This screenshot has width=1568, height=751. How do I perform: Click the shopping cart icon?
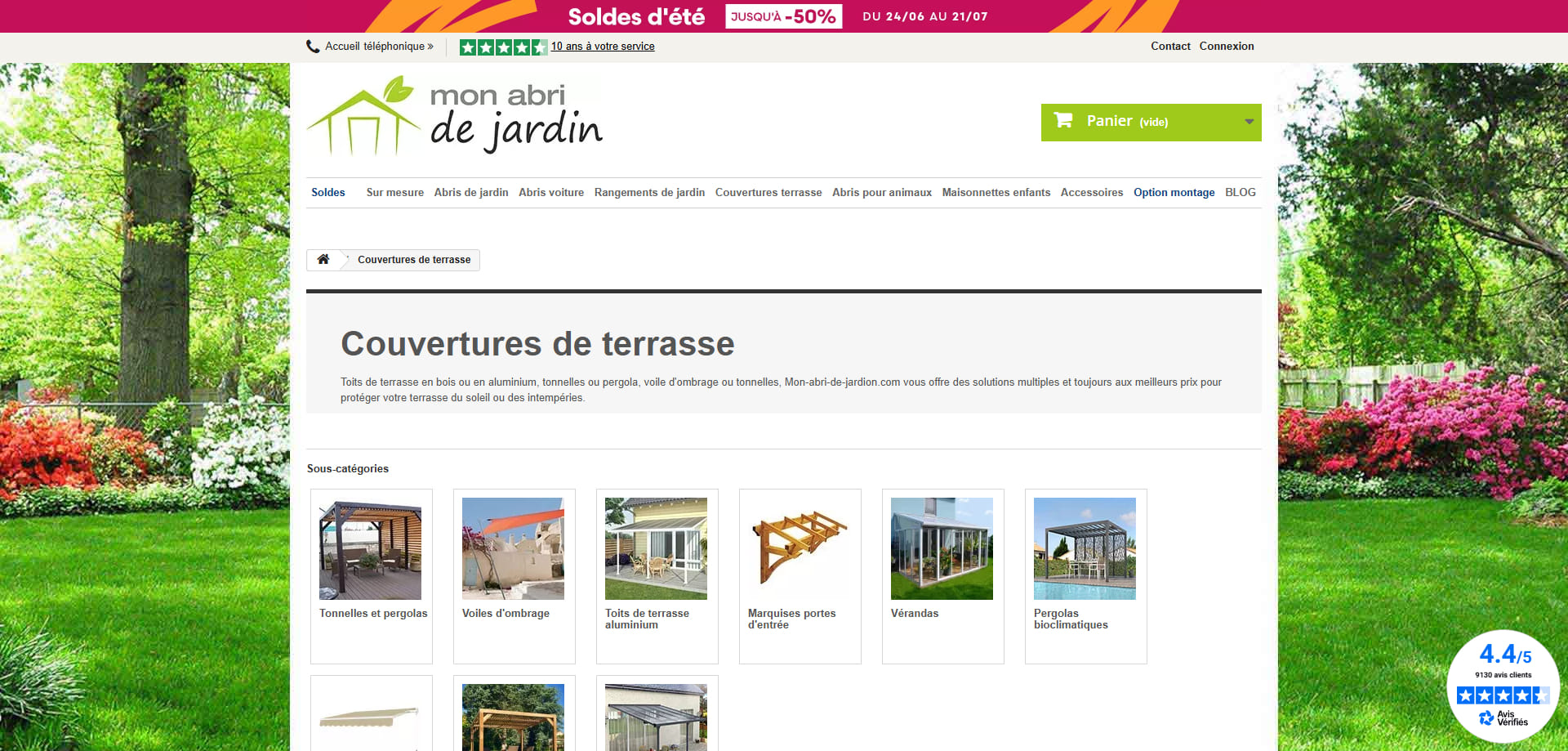click(x=1063, y=120)
